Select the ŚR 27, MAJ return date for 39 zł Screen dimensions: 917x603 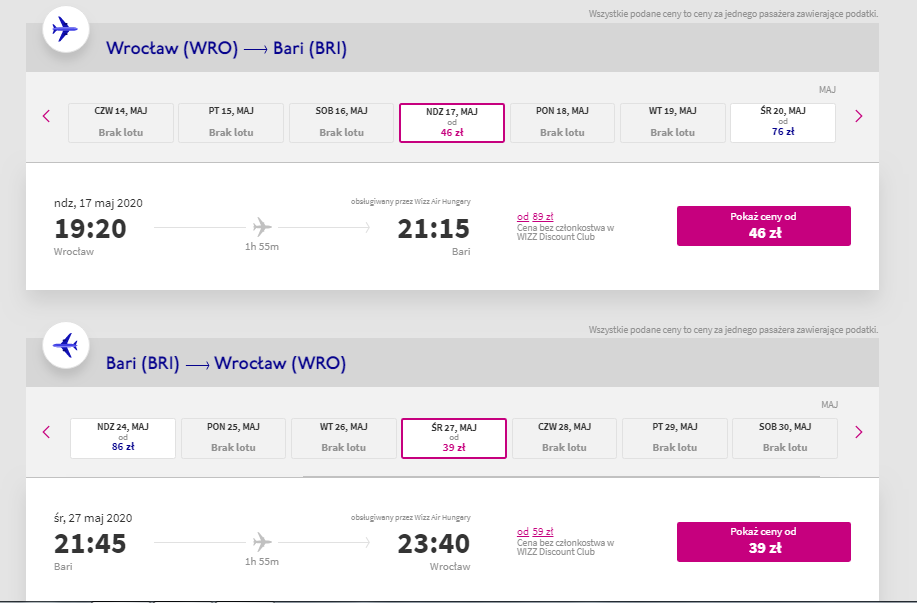[x=454, y=438]
